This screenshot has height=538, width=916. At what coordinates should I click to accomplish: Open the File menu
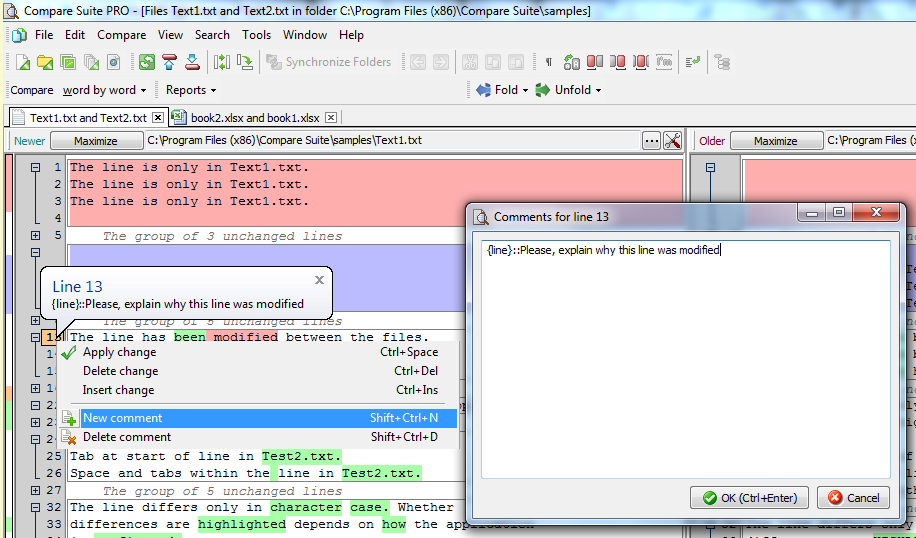point(44,35)
